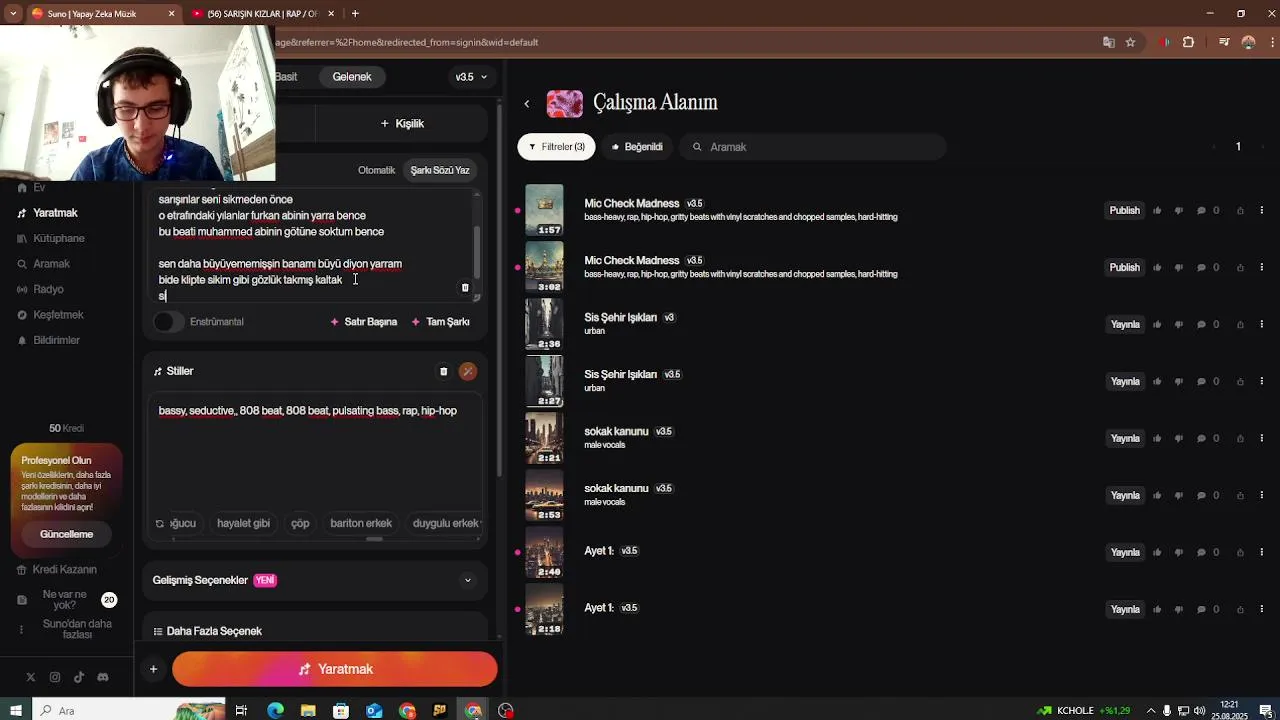Open the X social icon in sidebar

click(31, 677)
